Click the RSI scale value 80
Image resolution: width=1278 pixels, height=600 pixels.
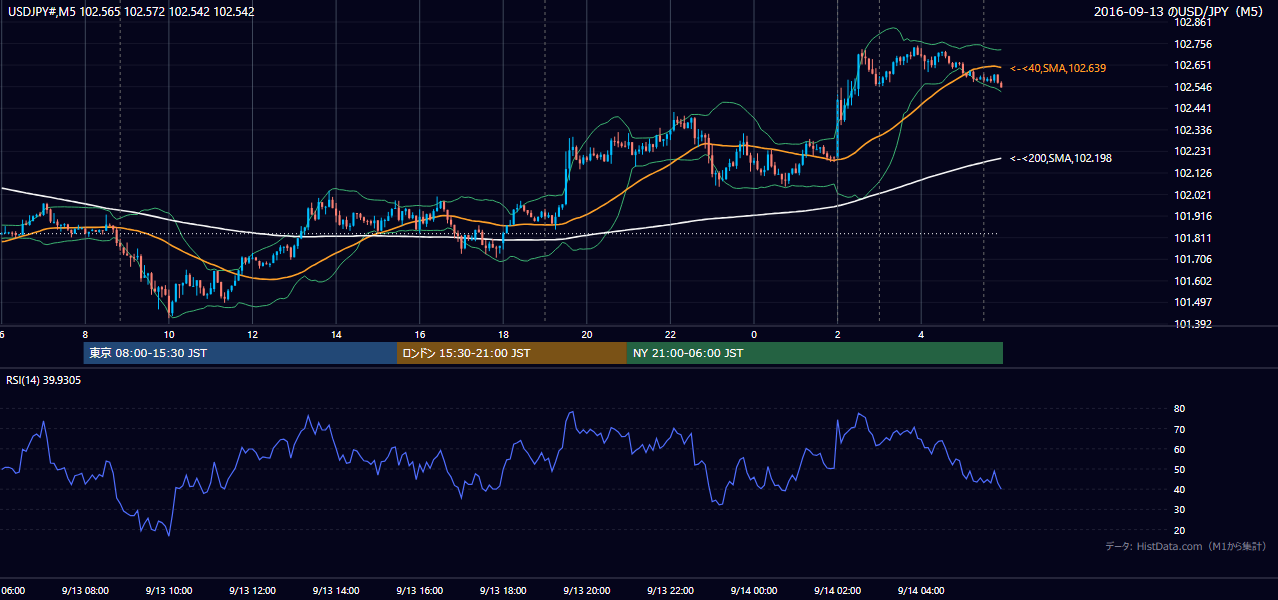pos(1179,409)
